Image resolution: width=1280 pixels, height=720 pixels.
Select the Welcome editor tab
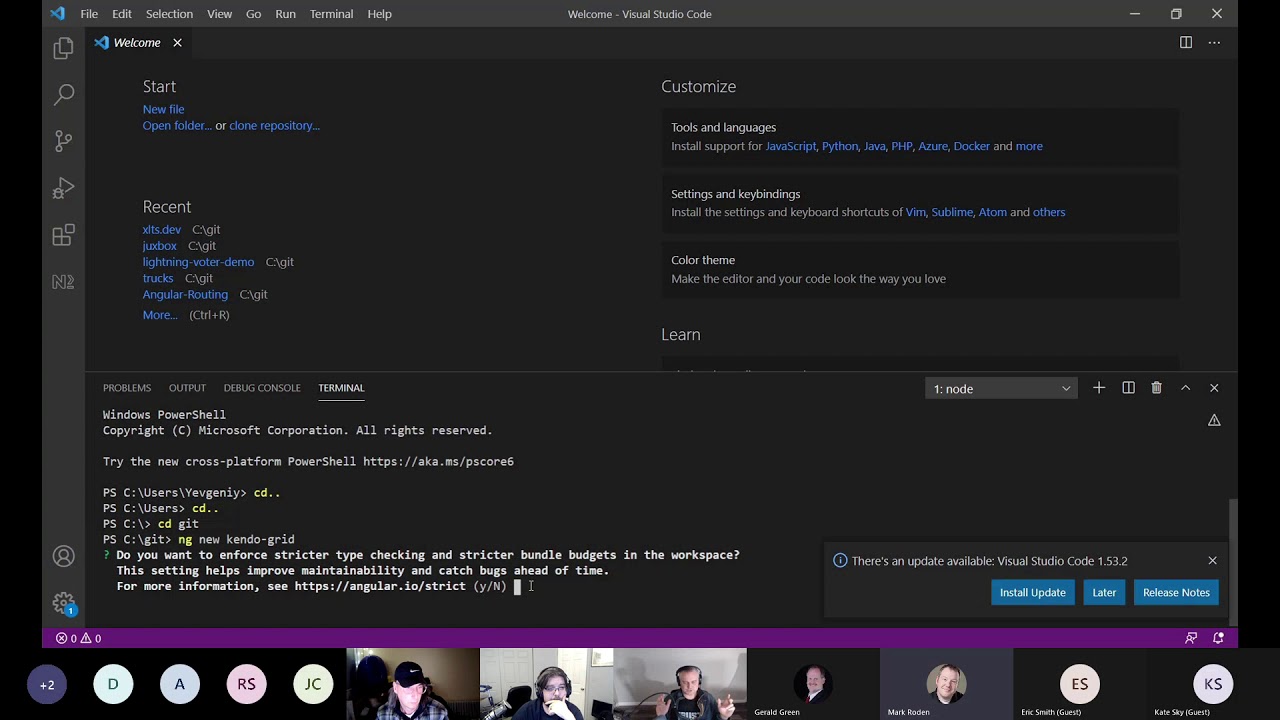pos(138,43)
